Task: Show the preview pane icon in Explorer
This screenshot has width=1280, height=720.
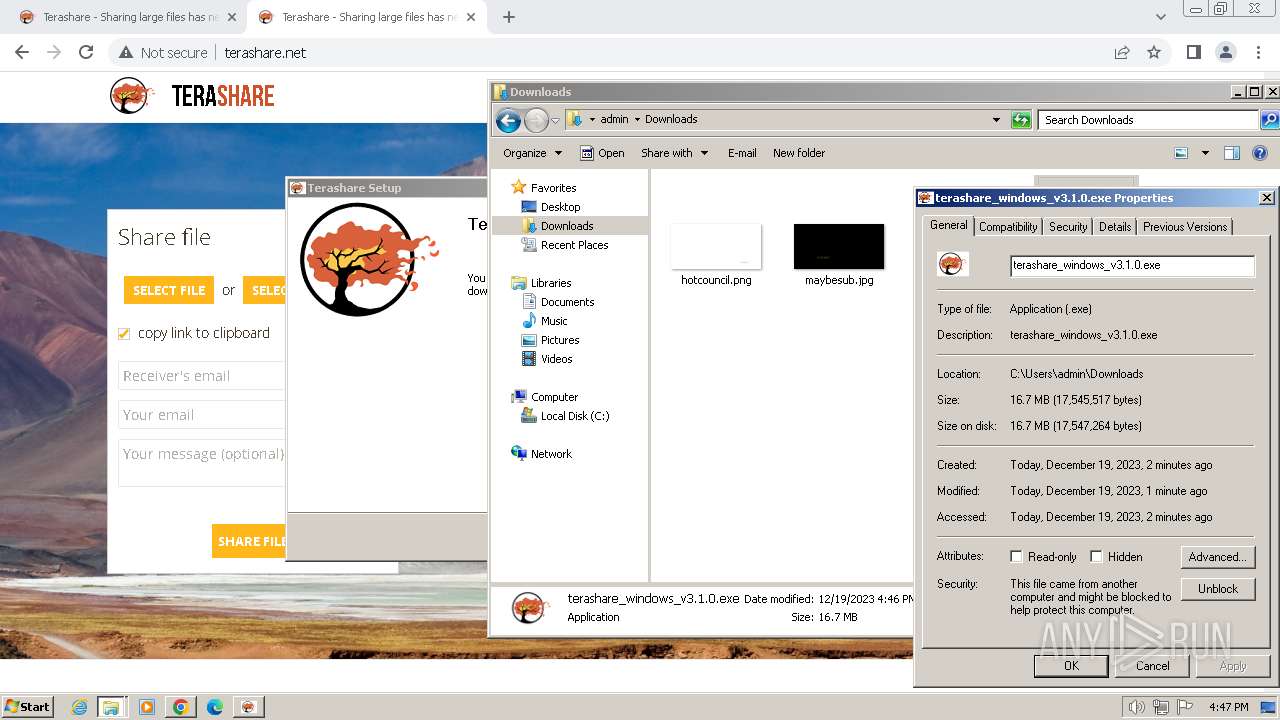Action: click(1232, 153)
